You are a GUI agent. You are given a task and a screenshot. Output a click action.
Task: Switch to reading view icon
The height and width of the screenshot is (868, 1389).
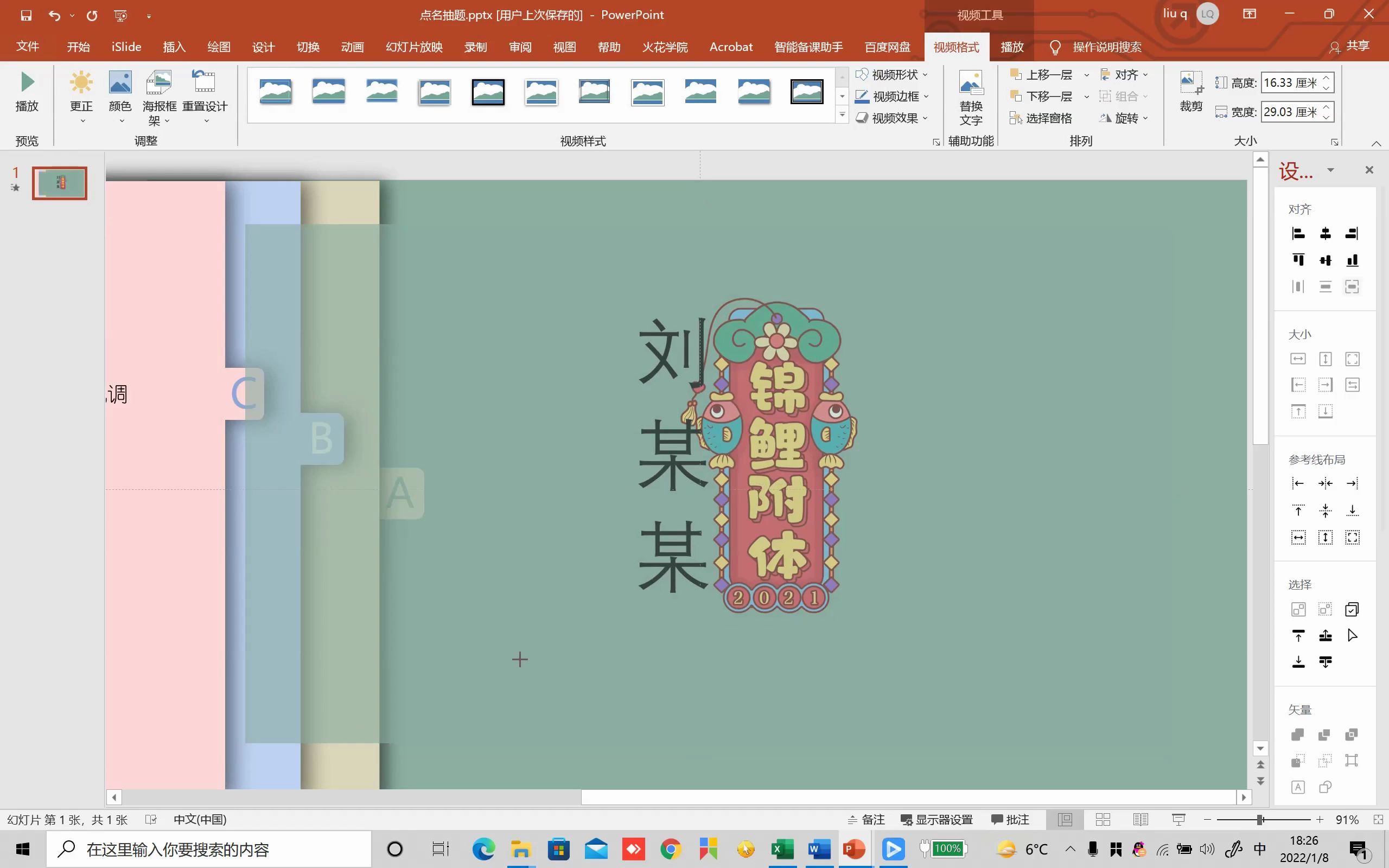click(x=1140, y=820)
